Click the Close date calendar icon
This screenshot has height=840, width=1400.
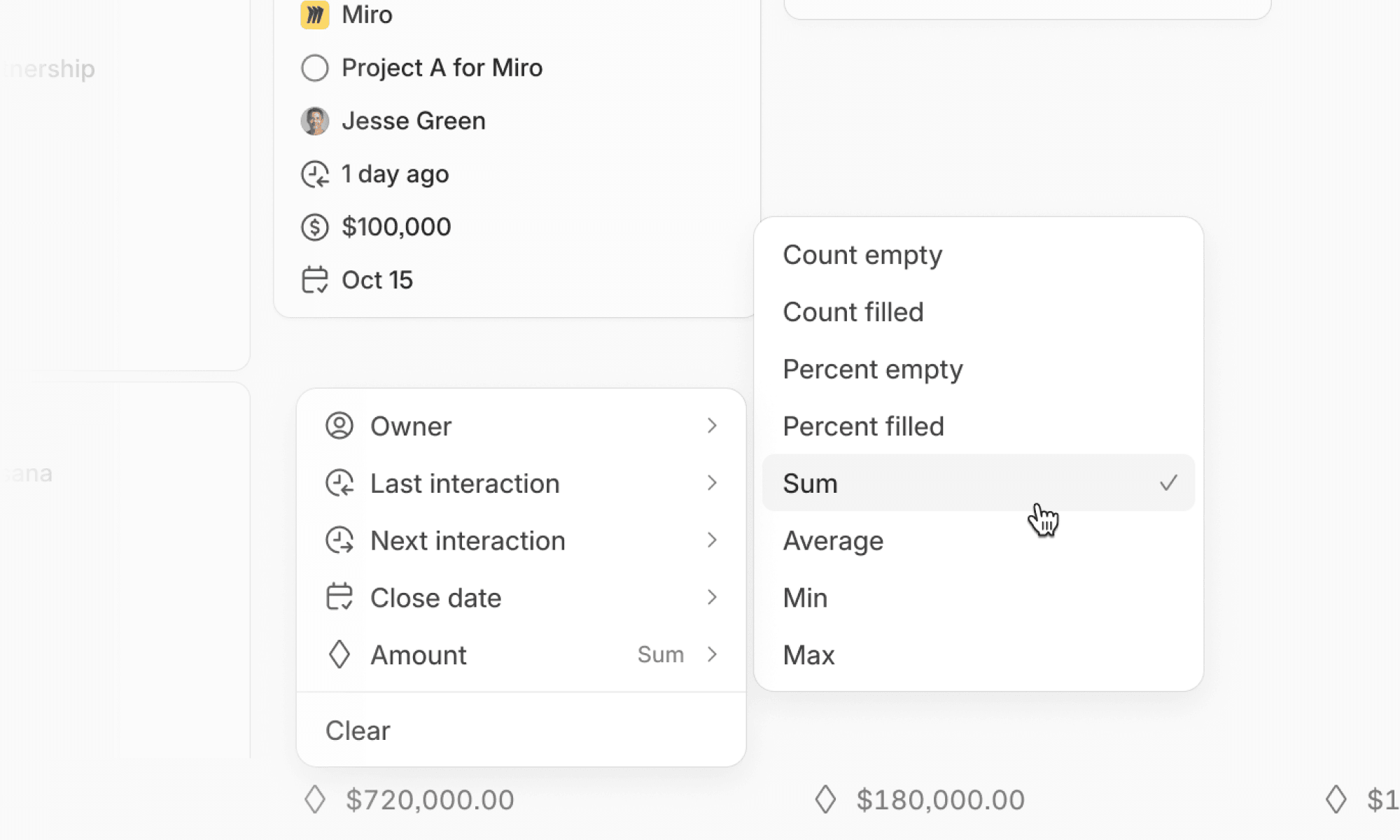tap(339, 598)
